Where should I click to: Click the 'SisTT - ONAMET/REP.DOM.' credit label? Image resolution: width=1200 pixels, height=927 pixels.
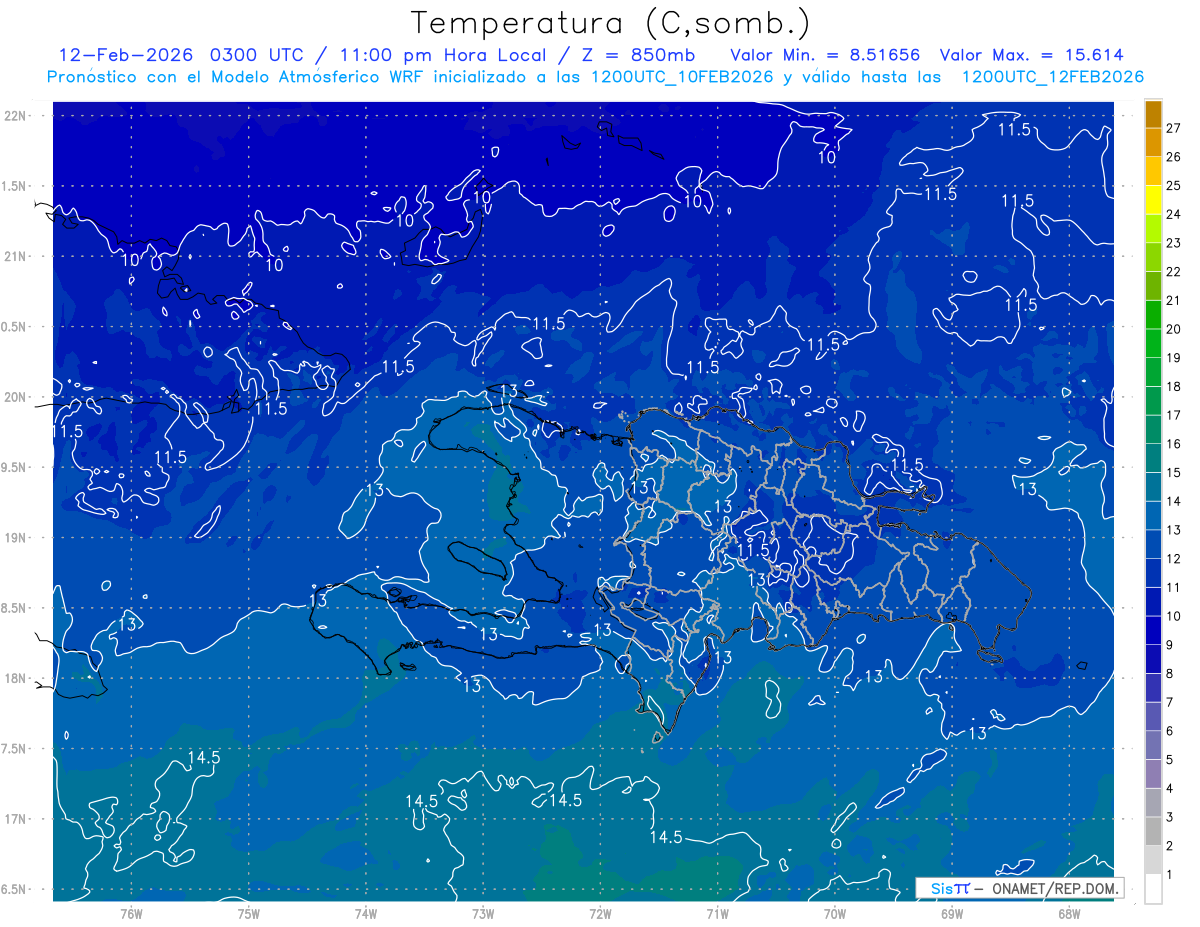[1019, 888]
